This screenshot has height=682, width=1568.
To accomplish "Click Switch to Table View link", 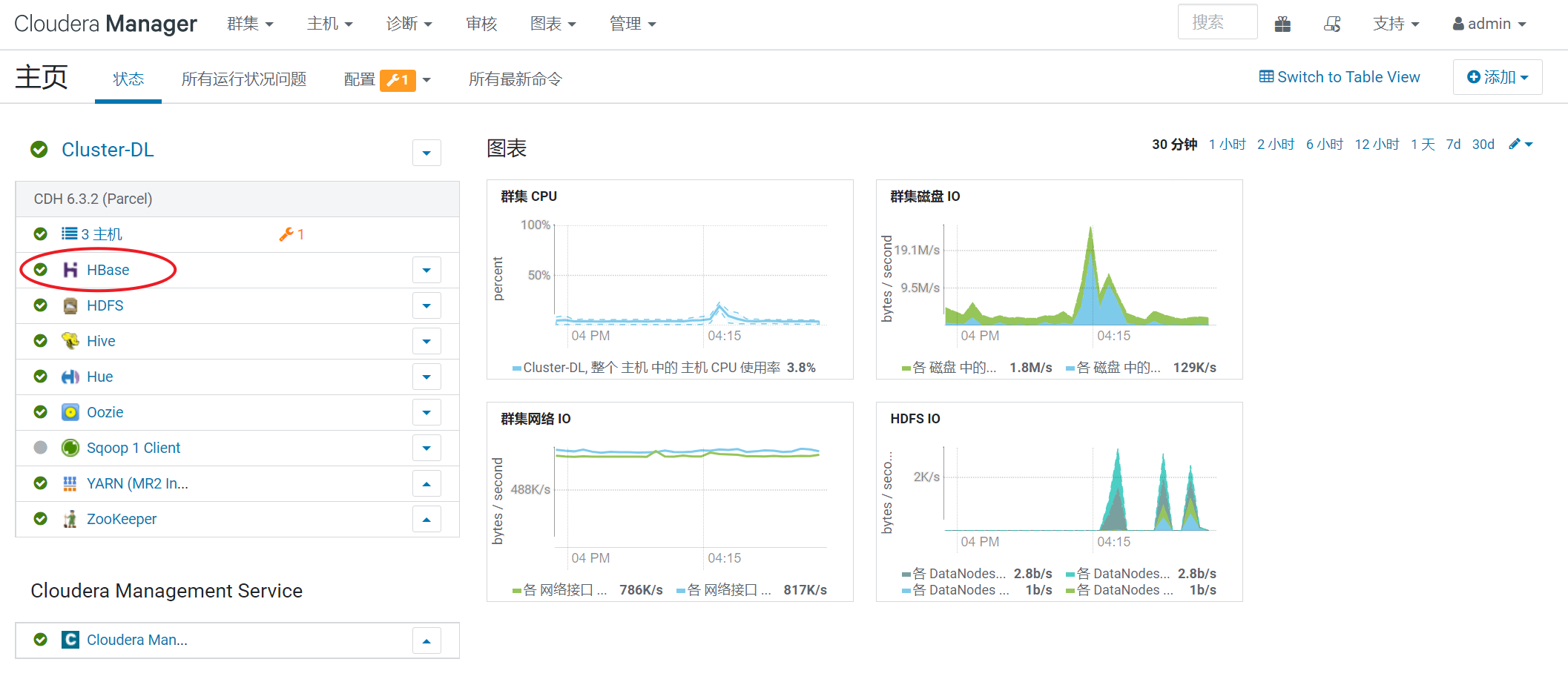I will [1340, 77].
